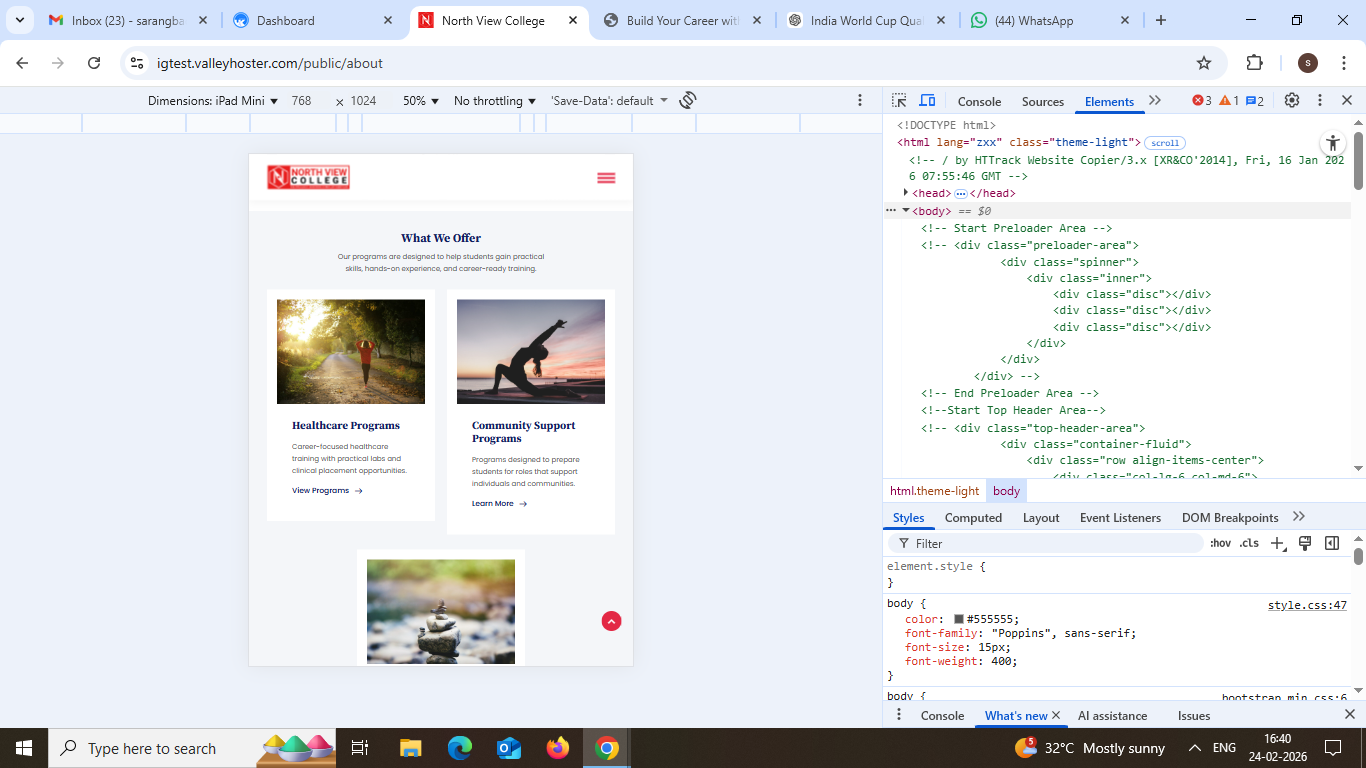1366x768 pixels.
Task: Open the Chrome profile avatar
Action: pyautogui.click(x=1308, y=63)
